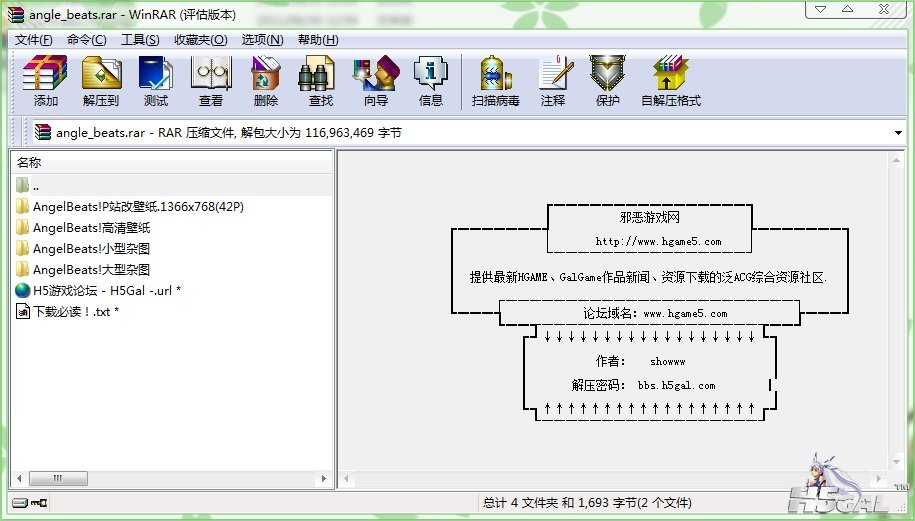Close the WinRAR window
Image resolution: width=915 pixels, height=521 pixels.
click(884, 9)
